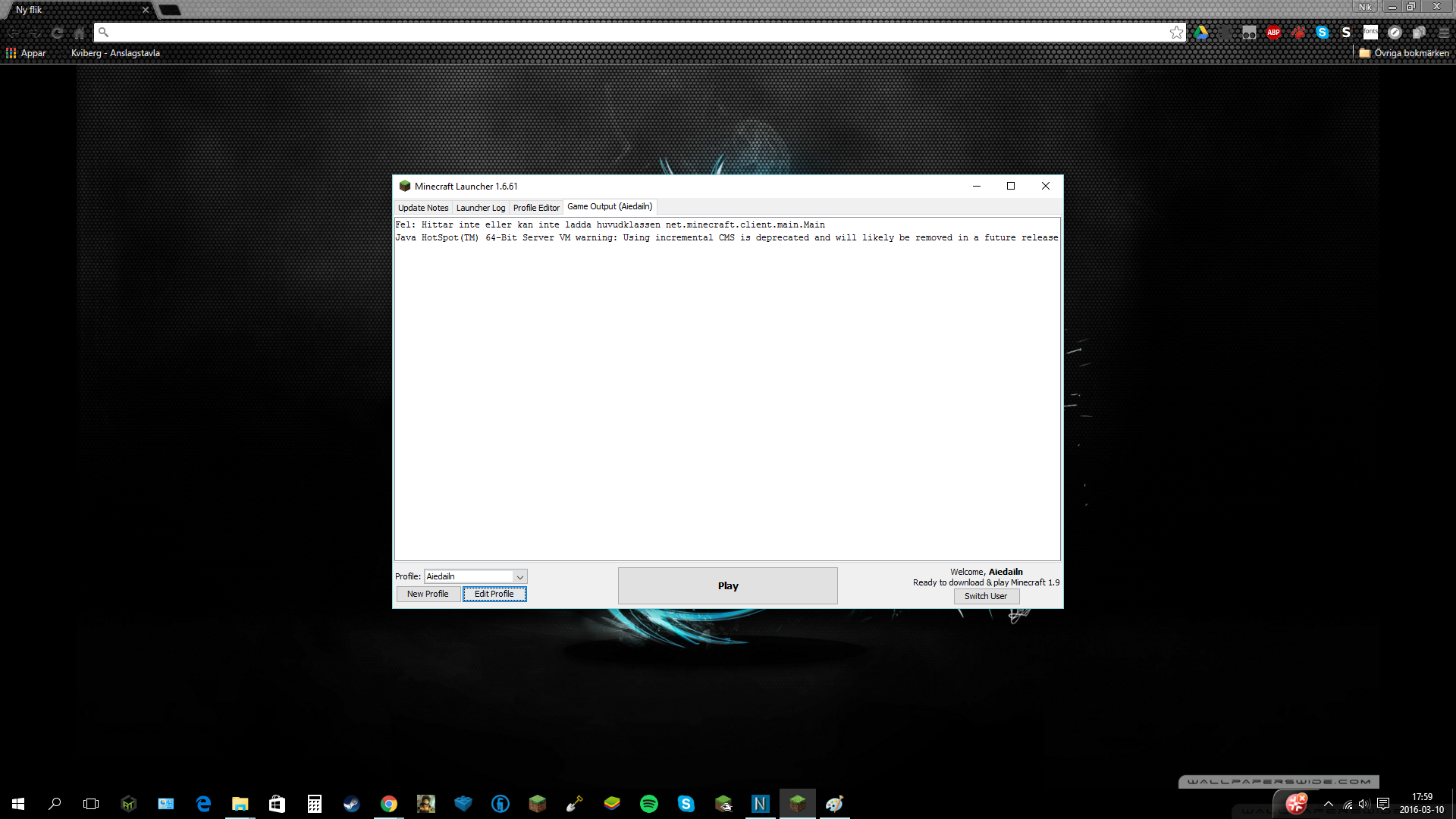Viewport: 1456px width, 819px height.
Task: Open the Update Notes tab
Action: (x=423, y=208)
